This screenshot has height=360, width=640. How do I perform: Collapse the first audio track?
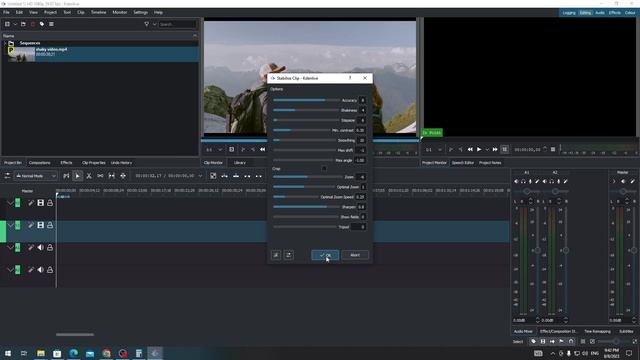pos(10,247)
